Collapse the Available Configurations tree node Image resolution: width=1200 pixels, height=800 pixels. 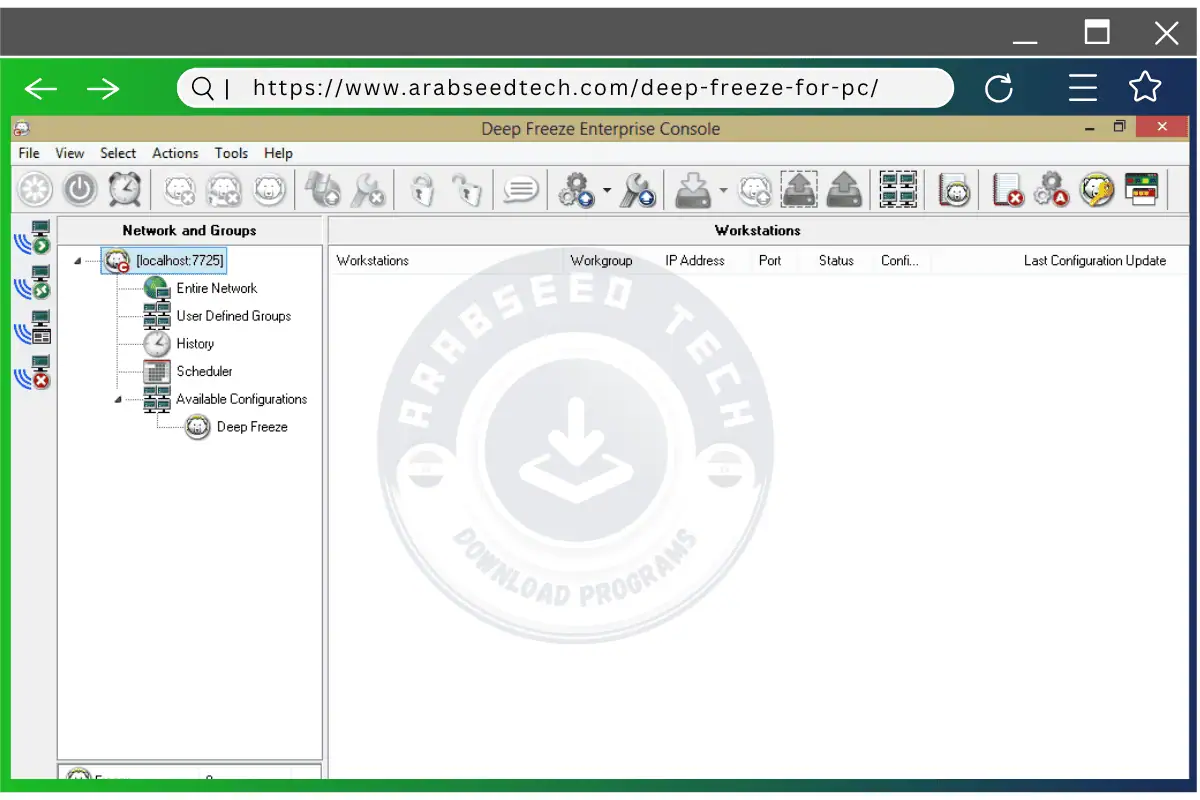pos(118,400)
